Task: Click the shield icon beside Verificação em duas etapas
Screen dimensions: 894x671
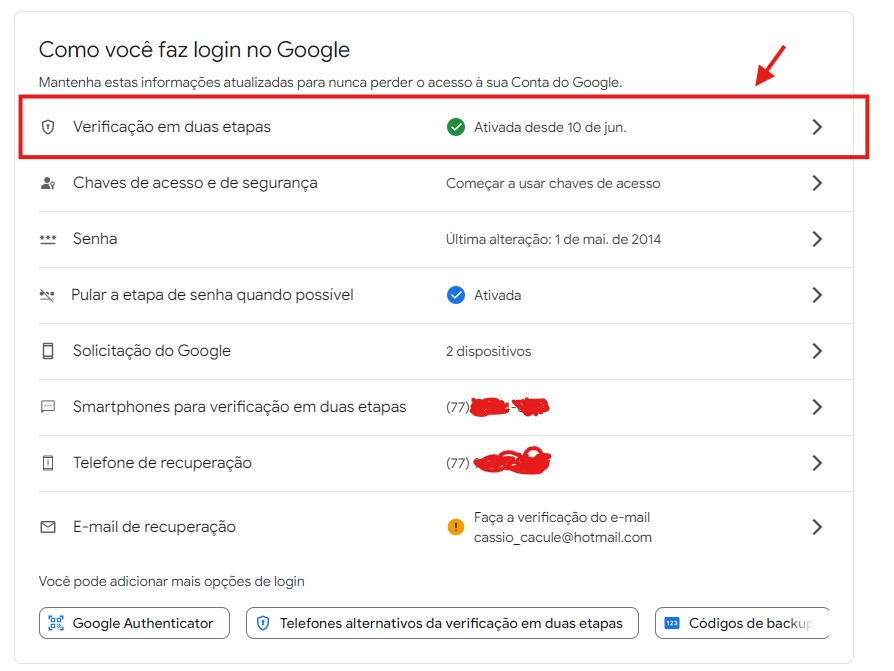Action: click(x=47, y=127)
